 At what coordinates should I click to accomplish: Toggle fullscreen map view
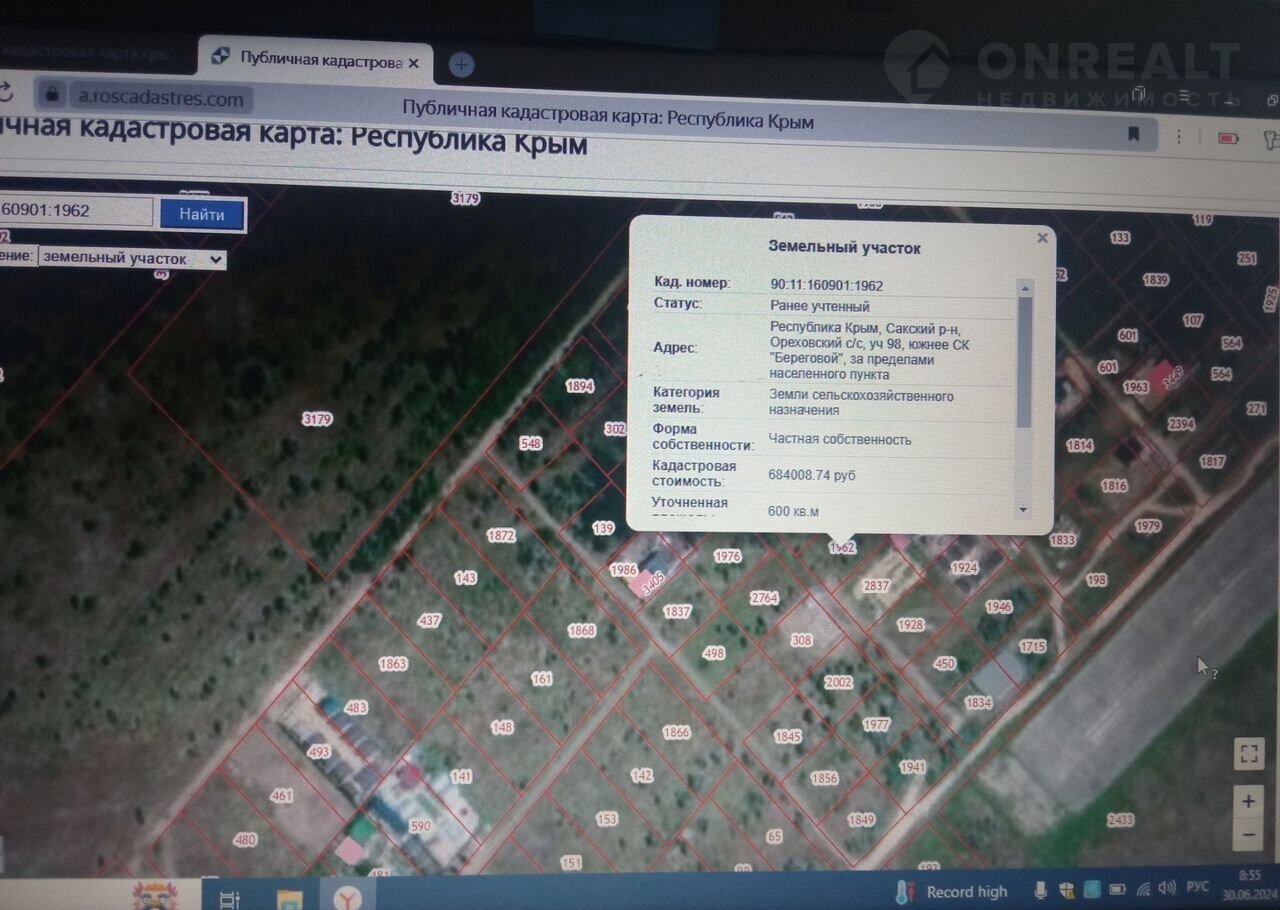click(1248, 754)
